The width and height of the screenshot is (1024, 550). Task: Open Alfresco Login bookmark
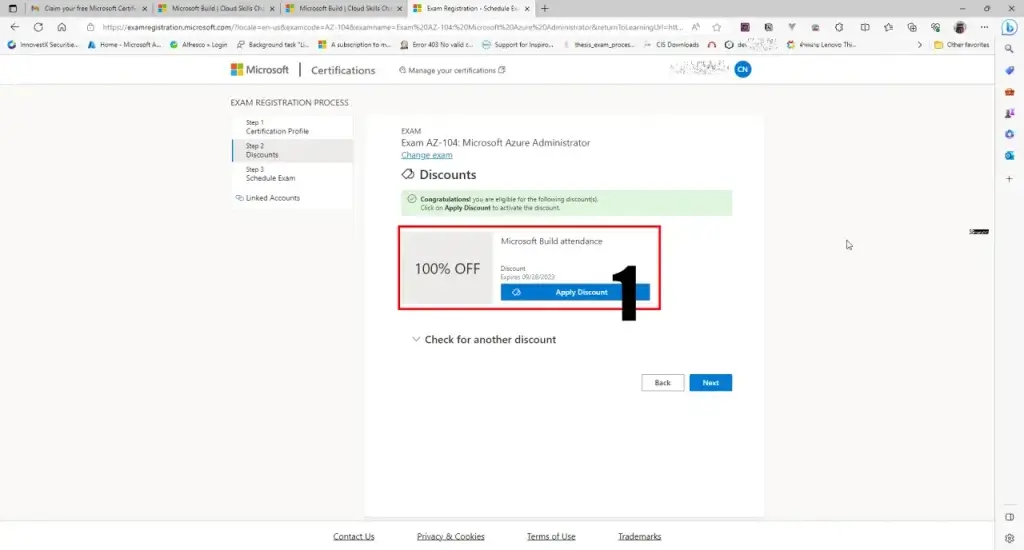199,45
